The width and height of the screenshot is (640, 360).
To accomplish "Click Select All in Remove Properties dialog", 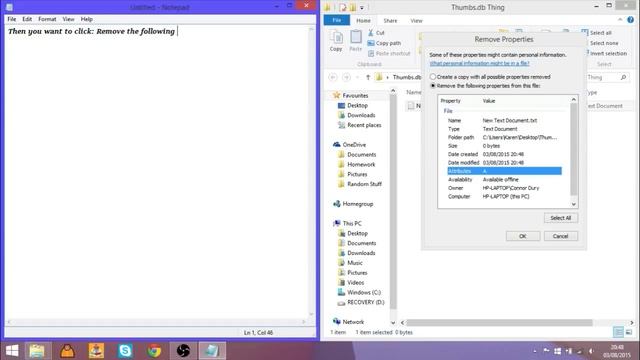I will coord(560,218).
